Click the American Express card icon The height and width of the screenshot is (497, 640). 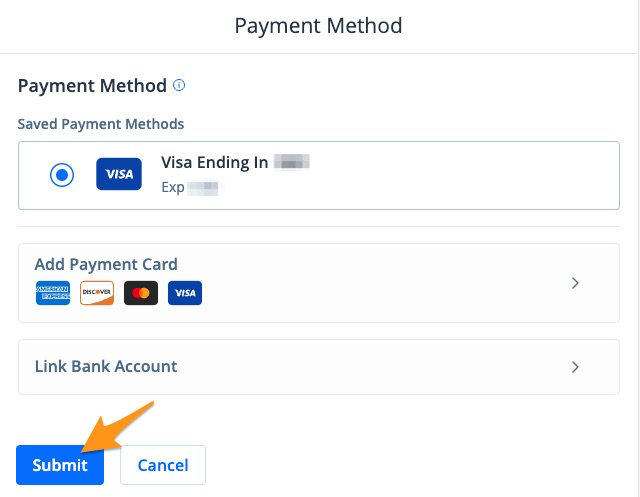pyautogui.click(x=53, y=293)
